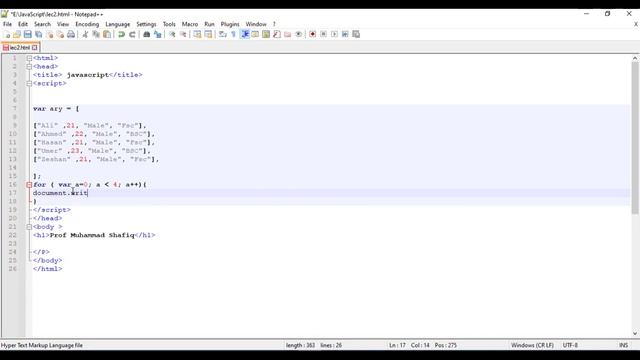This screenshot has width=640, height=360.
Task: Toggle word wrap toolbar icon
Action: click(x=222, y=34)
